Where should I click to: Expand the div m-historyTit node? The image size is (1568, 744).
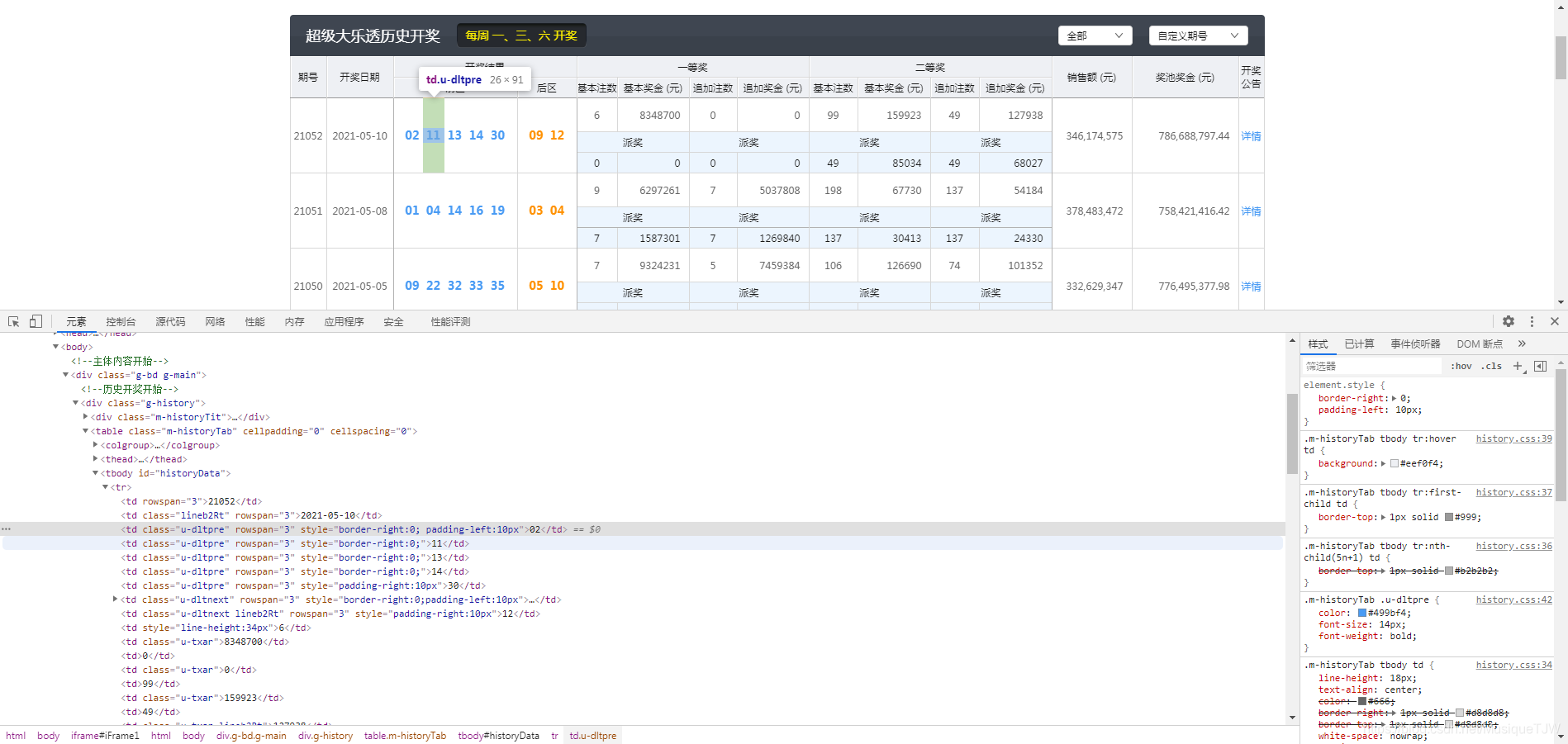[86, 417]
